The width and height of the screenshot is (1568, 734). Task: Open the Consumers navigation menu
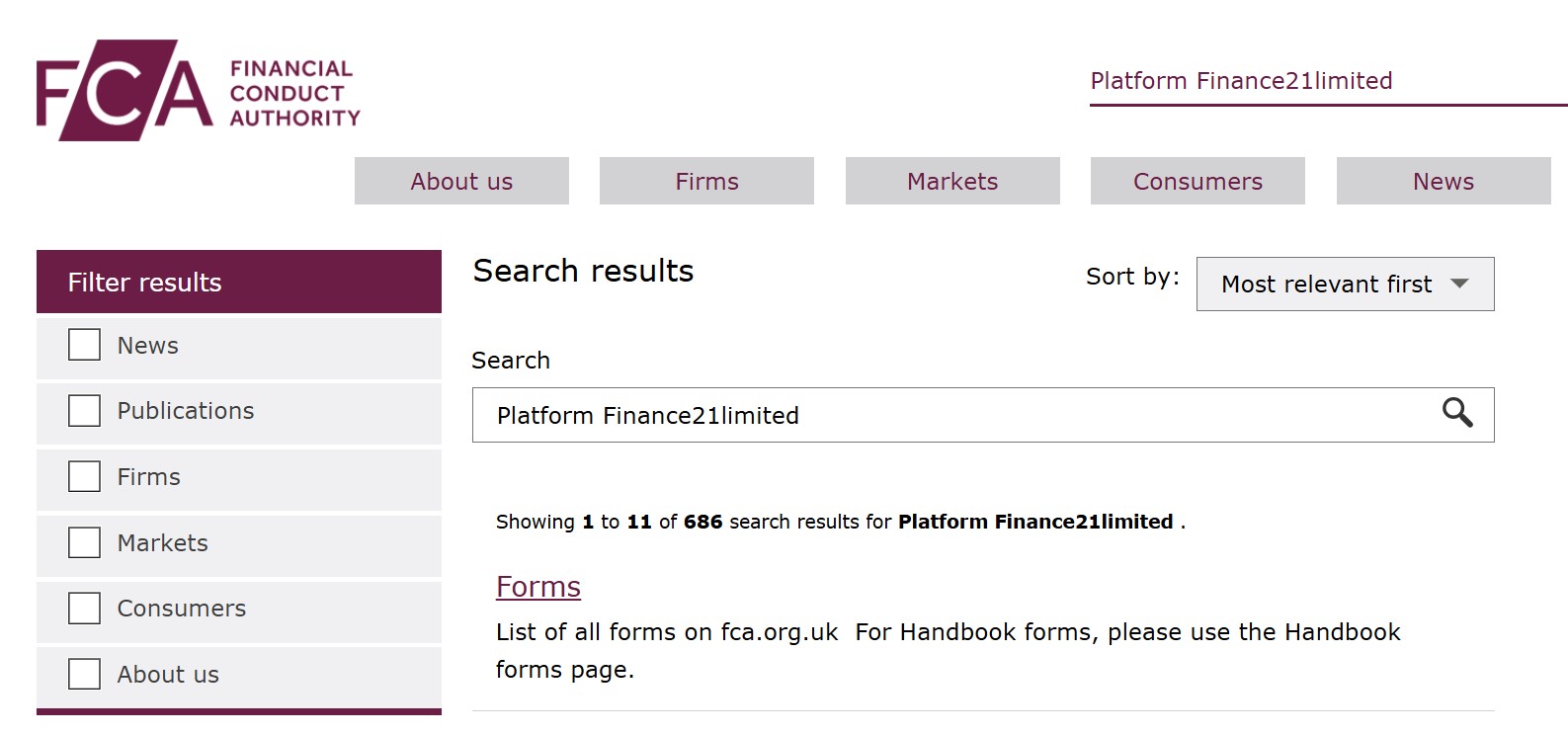[x=1197, y=181]
